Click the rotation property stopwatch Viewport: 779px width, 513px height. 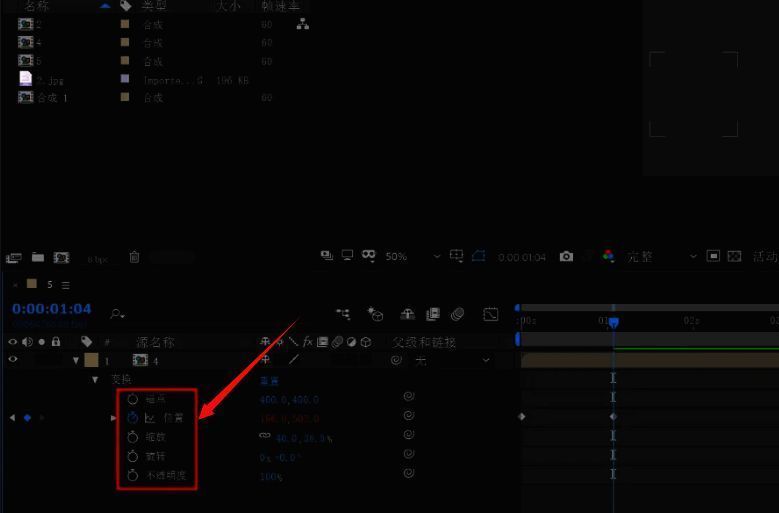click(x=132, y=456)
